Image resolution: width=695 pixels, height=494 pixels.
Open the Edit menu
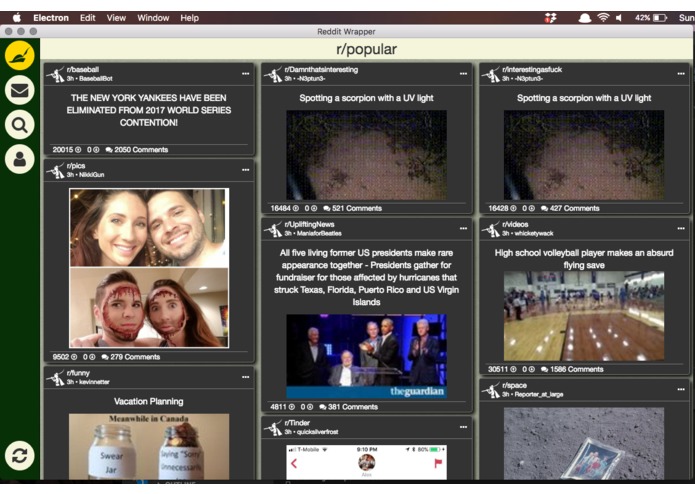pyautogui.click(x=87, y=18)
